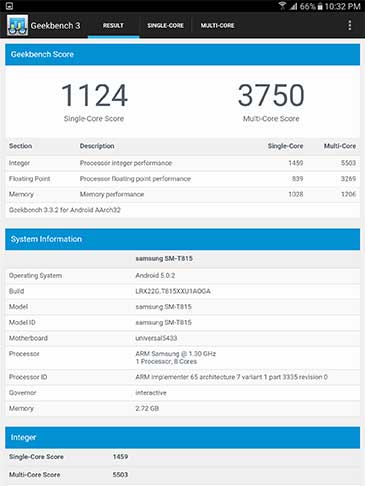Tap Integer Single-Core Score value 1459
365x486 pixels.
pos(120,457)
